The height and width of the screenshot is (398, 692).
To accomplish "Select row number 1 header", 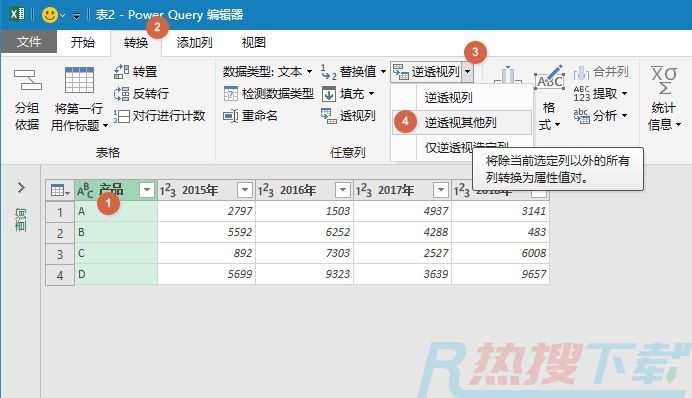I will [60, 212].
